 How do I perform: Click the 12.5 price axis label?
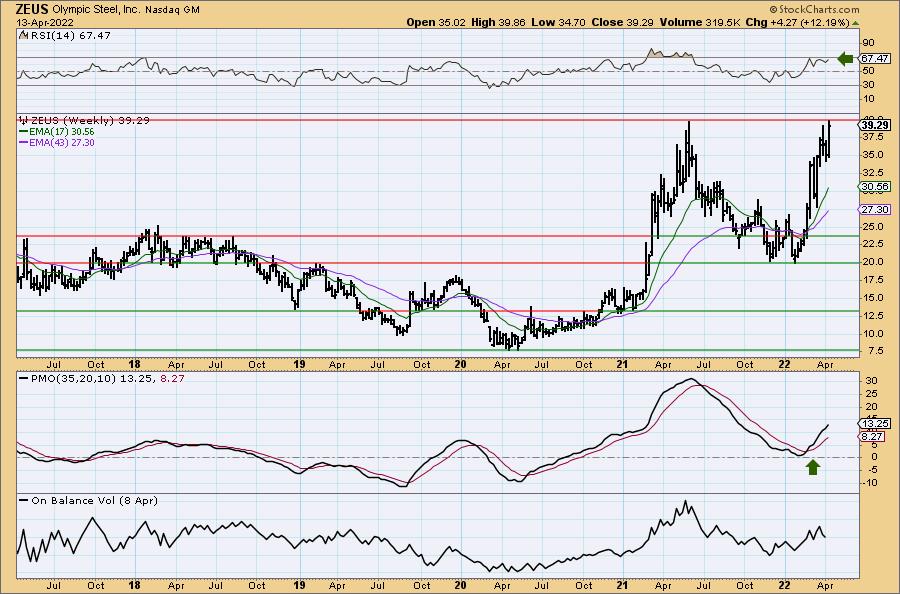click(x=872, y=315)
